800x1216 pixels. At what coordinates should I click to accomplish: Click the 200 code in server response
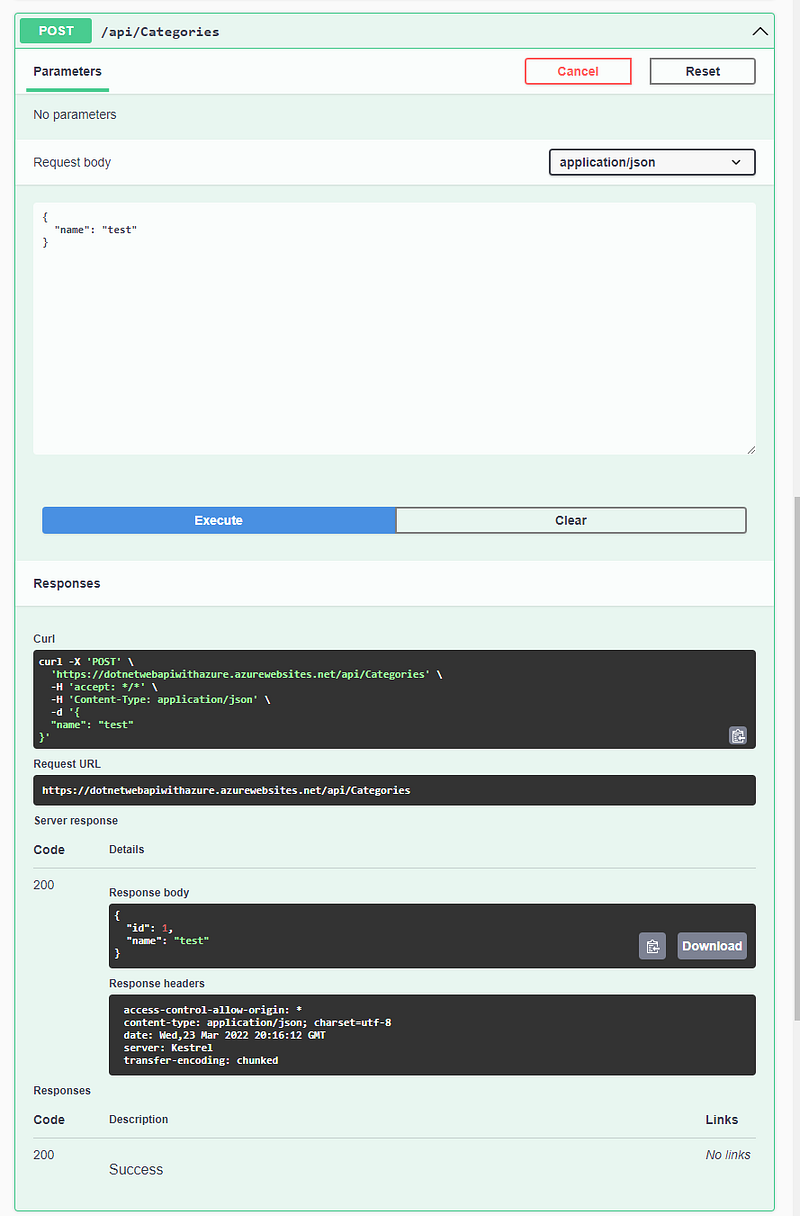(44, 885)
